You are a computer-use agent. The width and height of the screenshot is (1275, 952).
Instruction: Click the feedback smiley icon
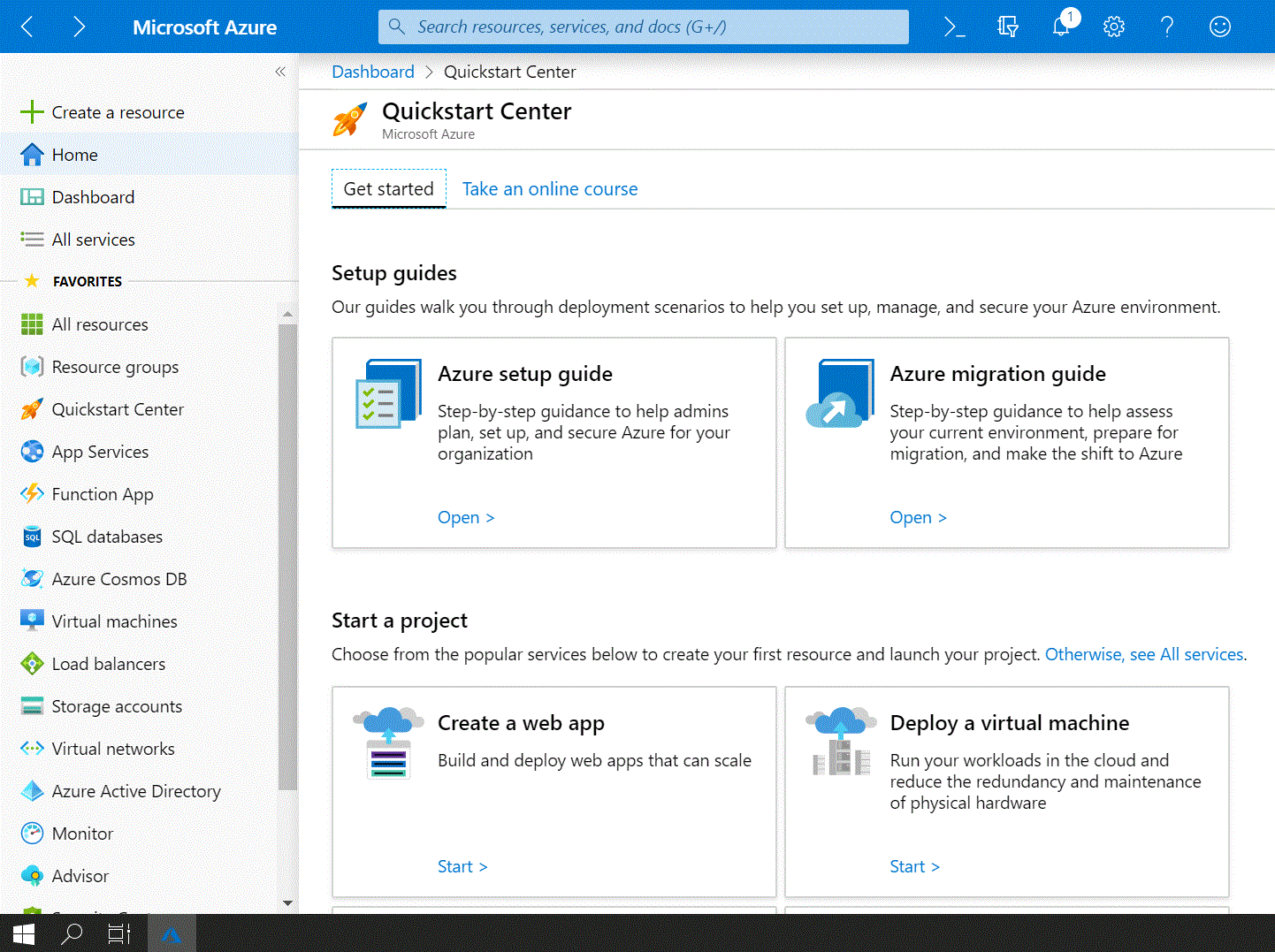[x=1220, y=27]
